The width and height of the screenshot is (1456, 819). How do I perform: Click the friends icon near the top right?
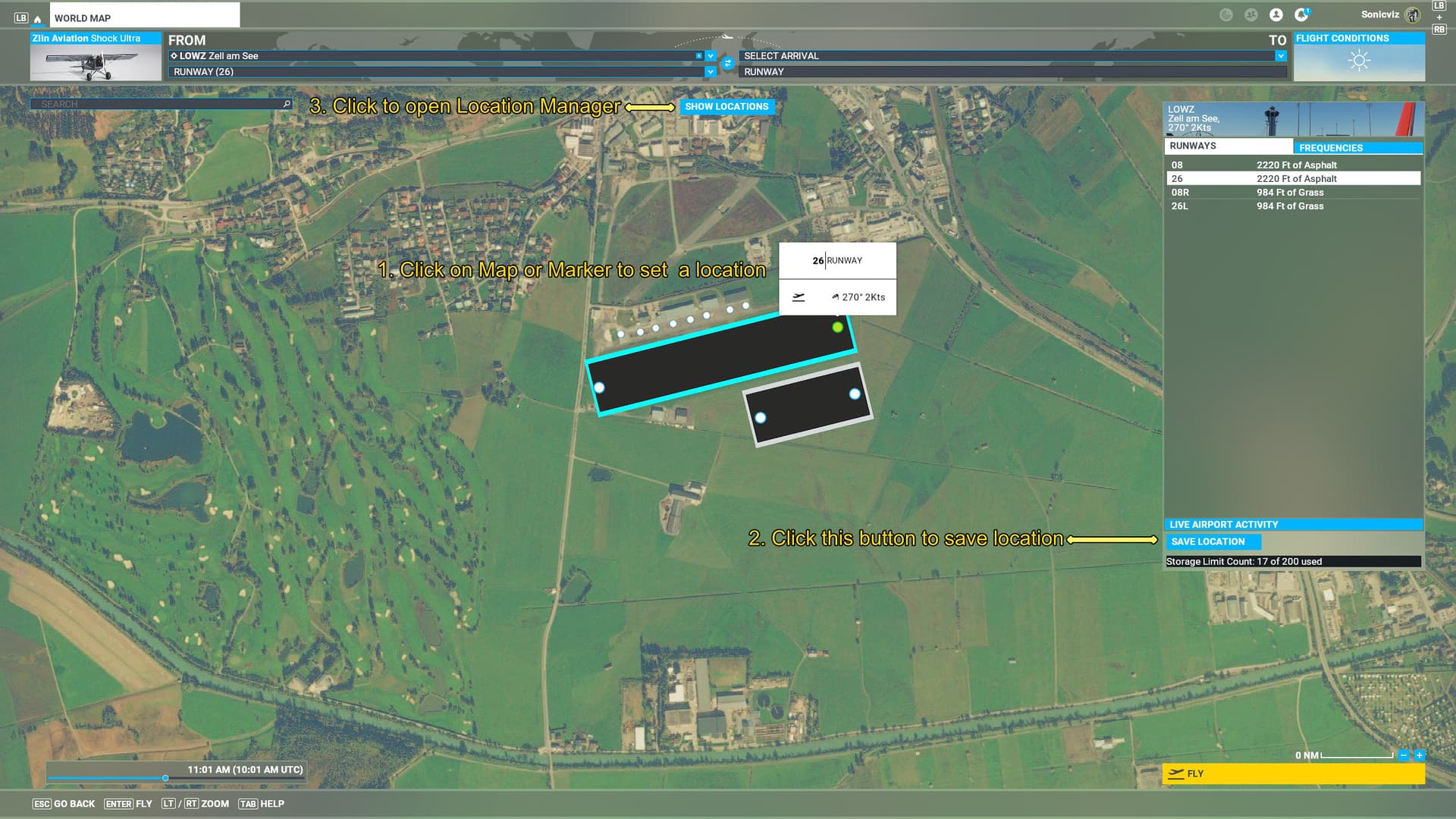(1251, 15)
